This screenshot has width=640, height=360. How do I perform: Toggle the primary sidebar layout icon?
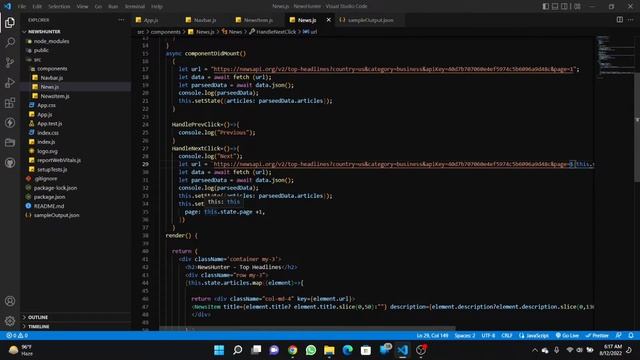tap(546, 6)
